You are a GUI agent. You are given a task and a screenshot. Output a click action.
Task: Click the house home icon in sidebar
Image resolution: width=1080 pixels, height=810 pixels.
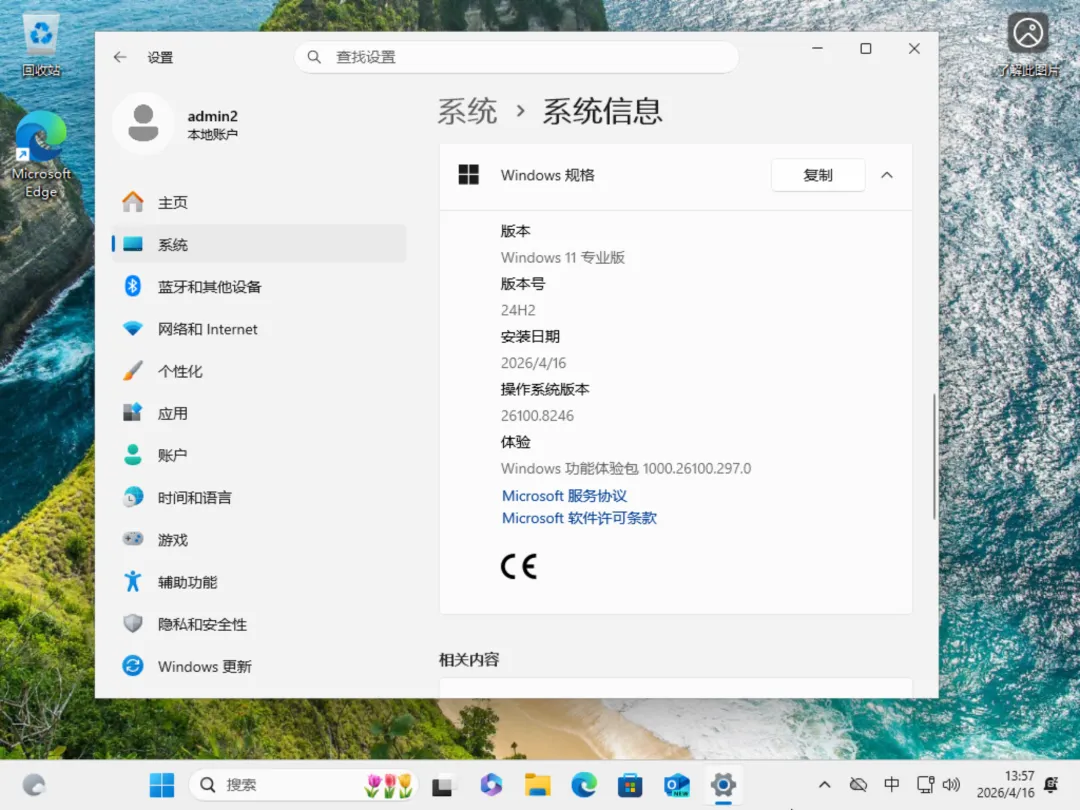pos(132,202)
